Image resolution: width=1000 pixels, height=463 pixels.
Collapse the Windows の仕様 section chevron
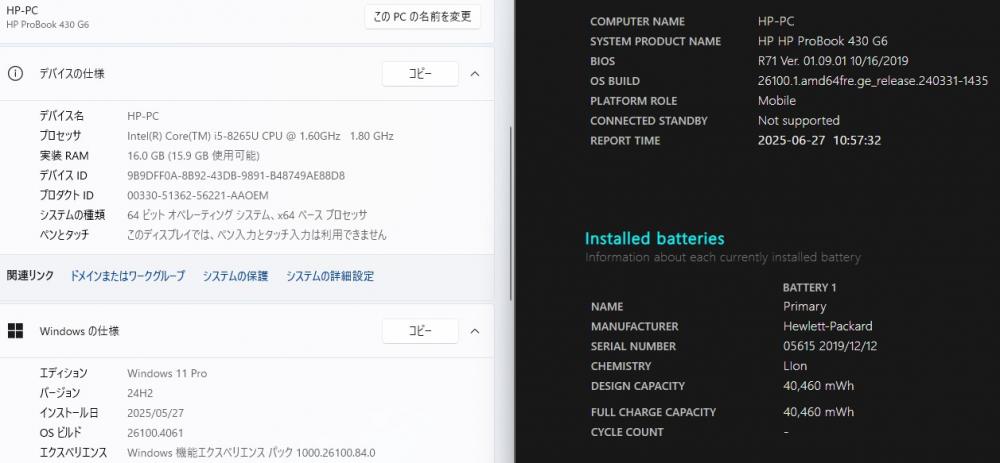(x=474, y=331)
